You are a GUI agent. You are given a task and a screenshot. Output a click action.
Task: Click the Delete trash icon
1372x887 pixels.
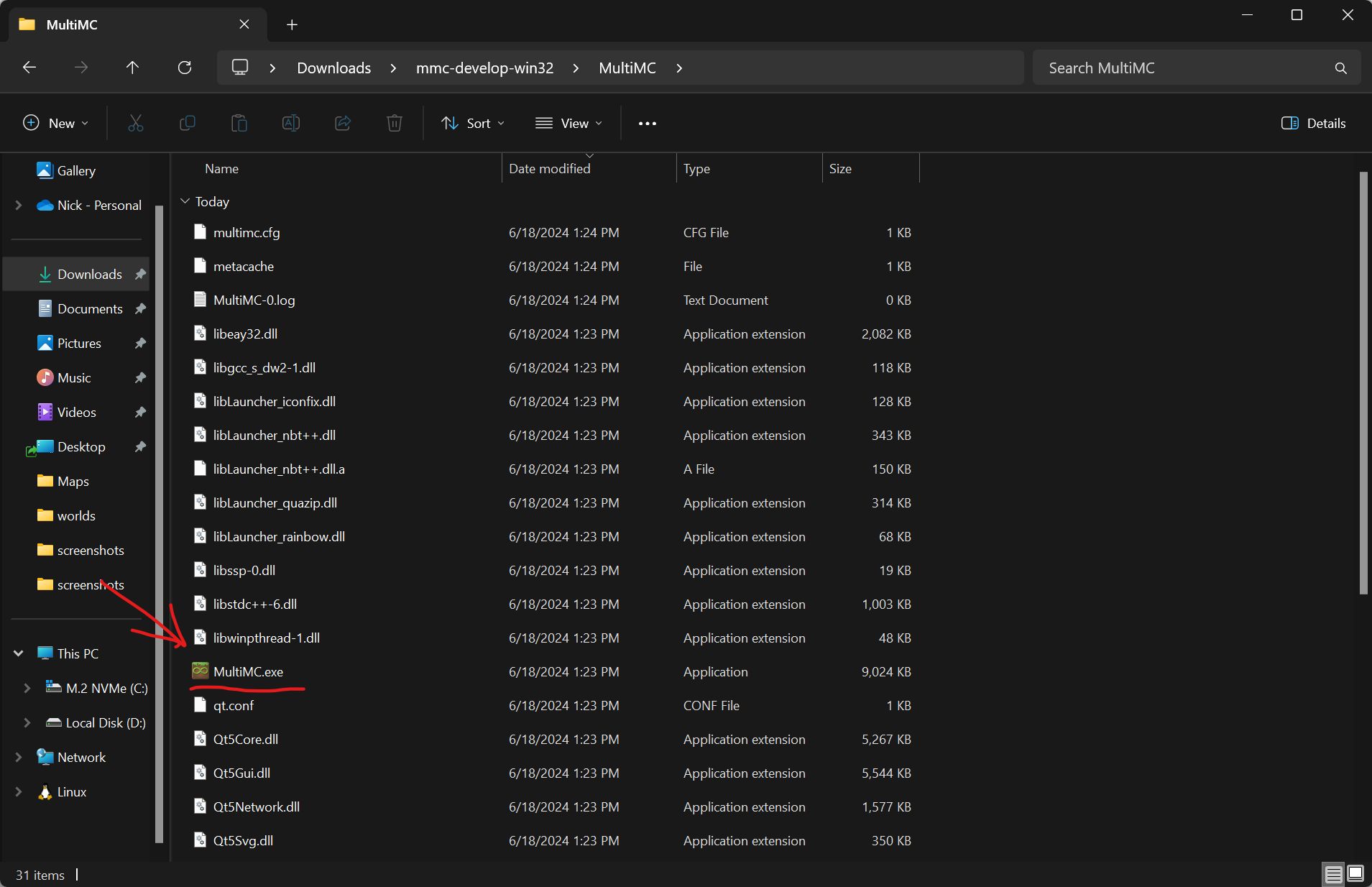pyautogui.click(x=395, y=124)
